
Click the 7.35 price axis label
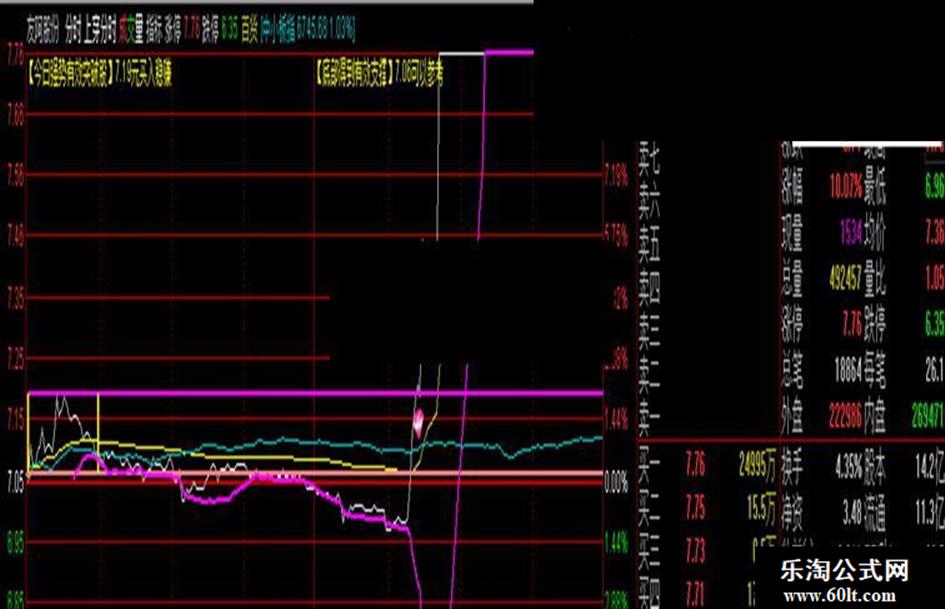[16, 298]
